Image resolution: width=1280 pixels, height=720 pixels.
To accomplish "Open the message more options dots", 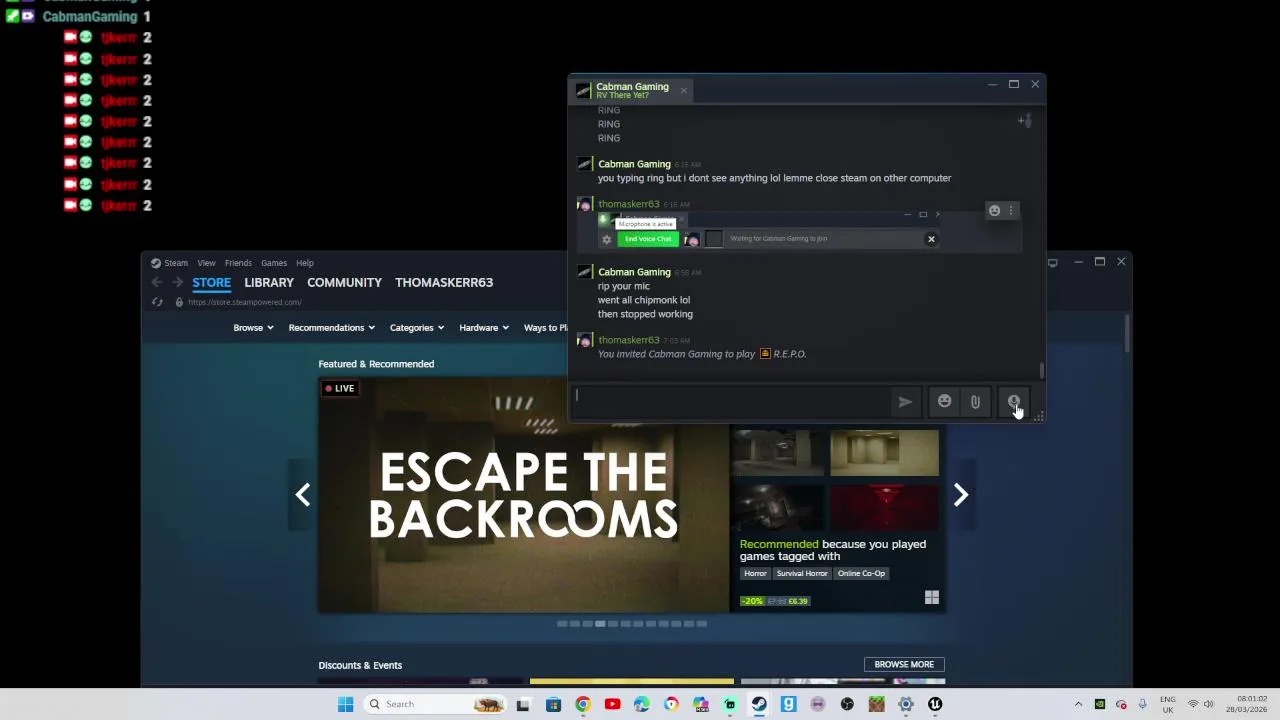I will tap(1011, 211).
